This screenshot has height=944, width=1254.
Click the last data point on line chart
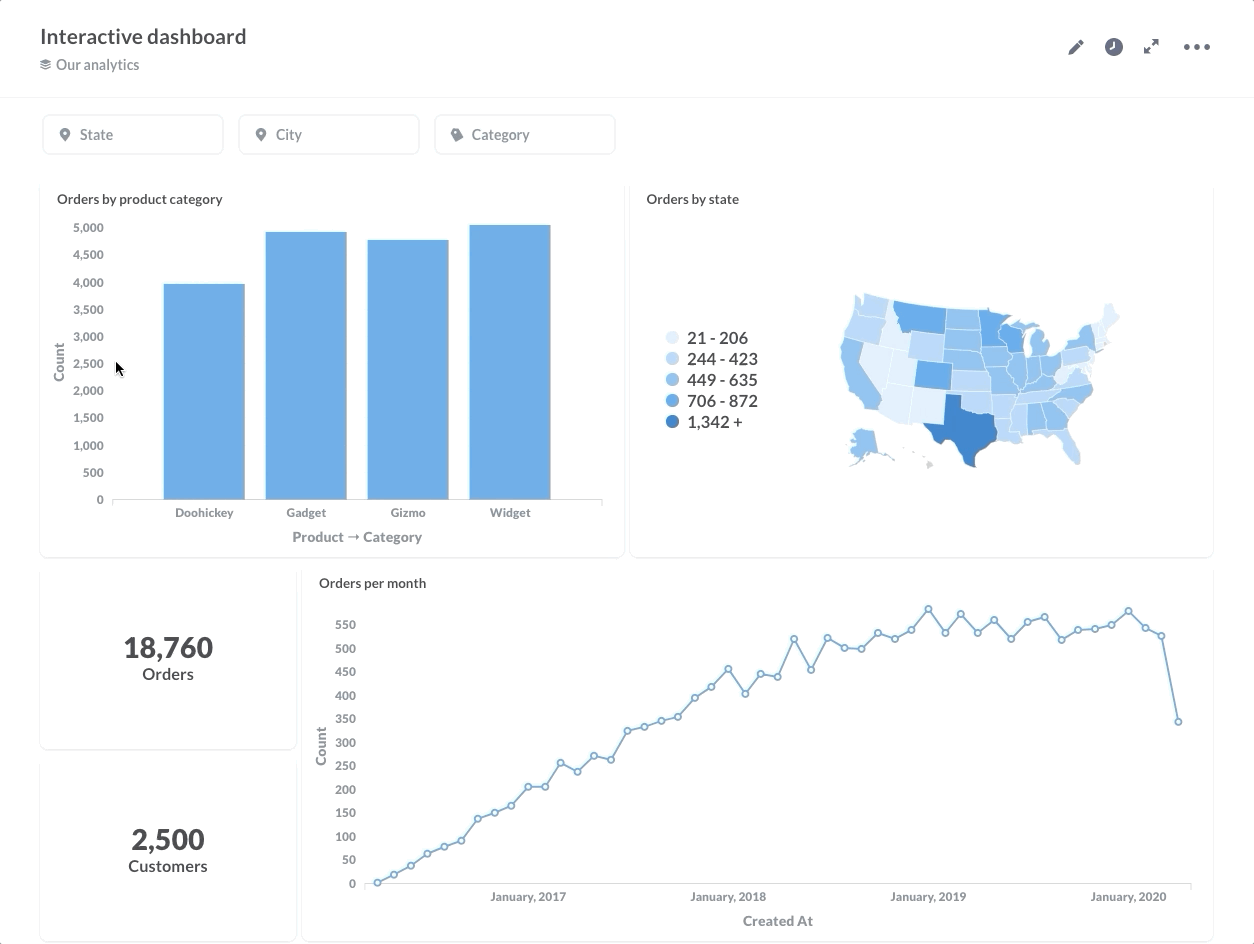(x=1178, y=722)
